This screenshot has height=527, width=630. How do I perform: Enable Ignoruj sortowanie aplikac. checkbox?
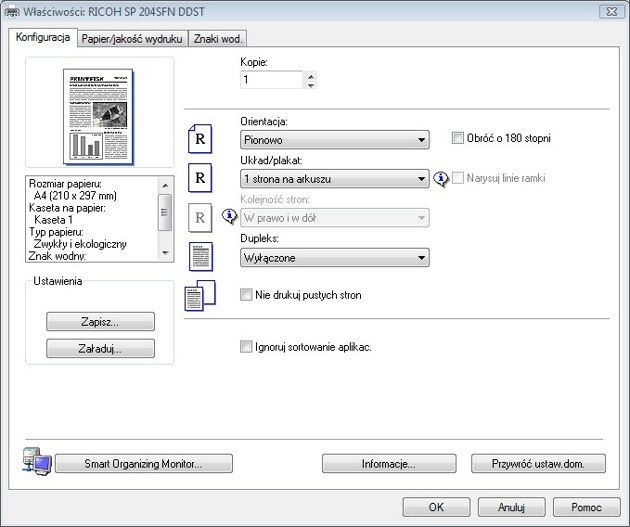click(246, 347)
